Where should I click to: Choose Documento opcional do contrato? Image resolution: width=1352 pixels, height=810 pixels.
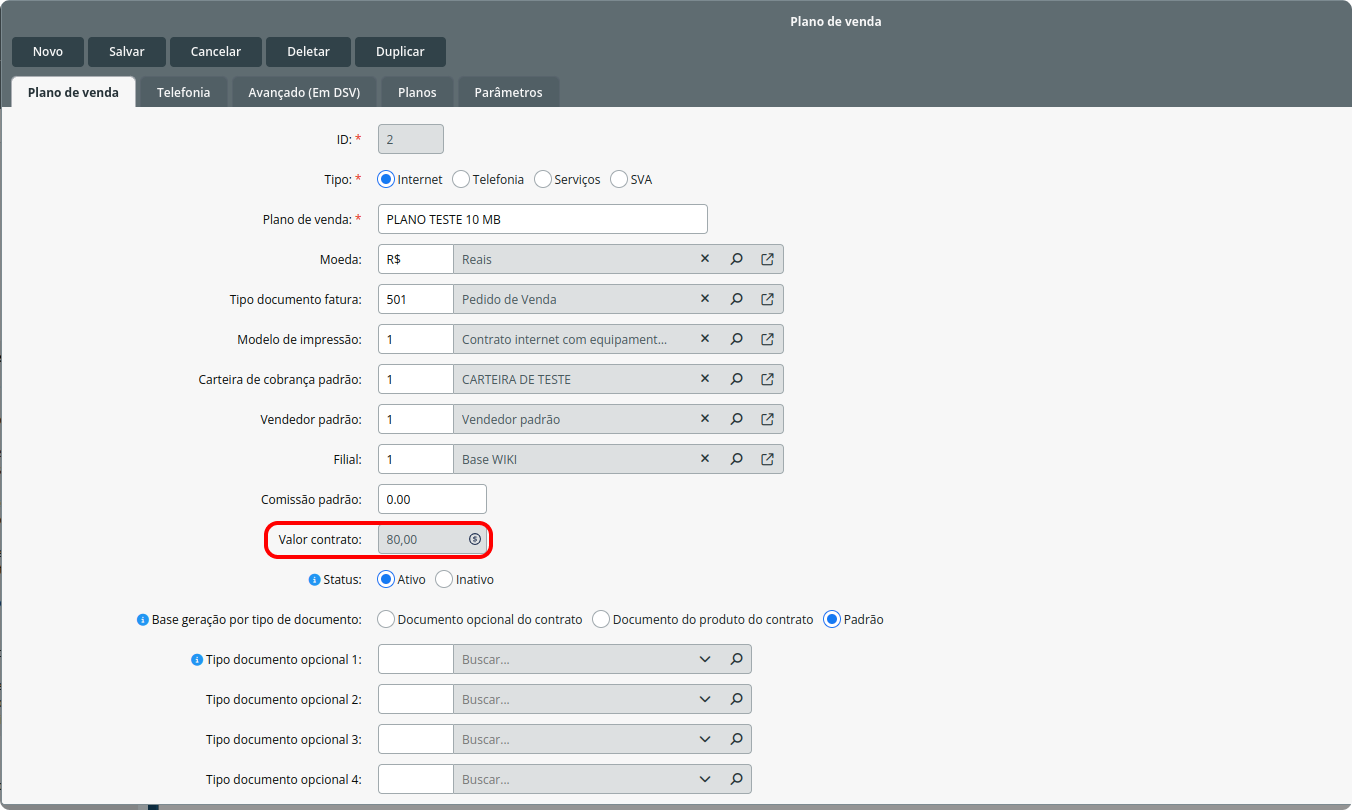point(386,619)
